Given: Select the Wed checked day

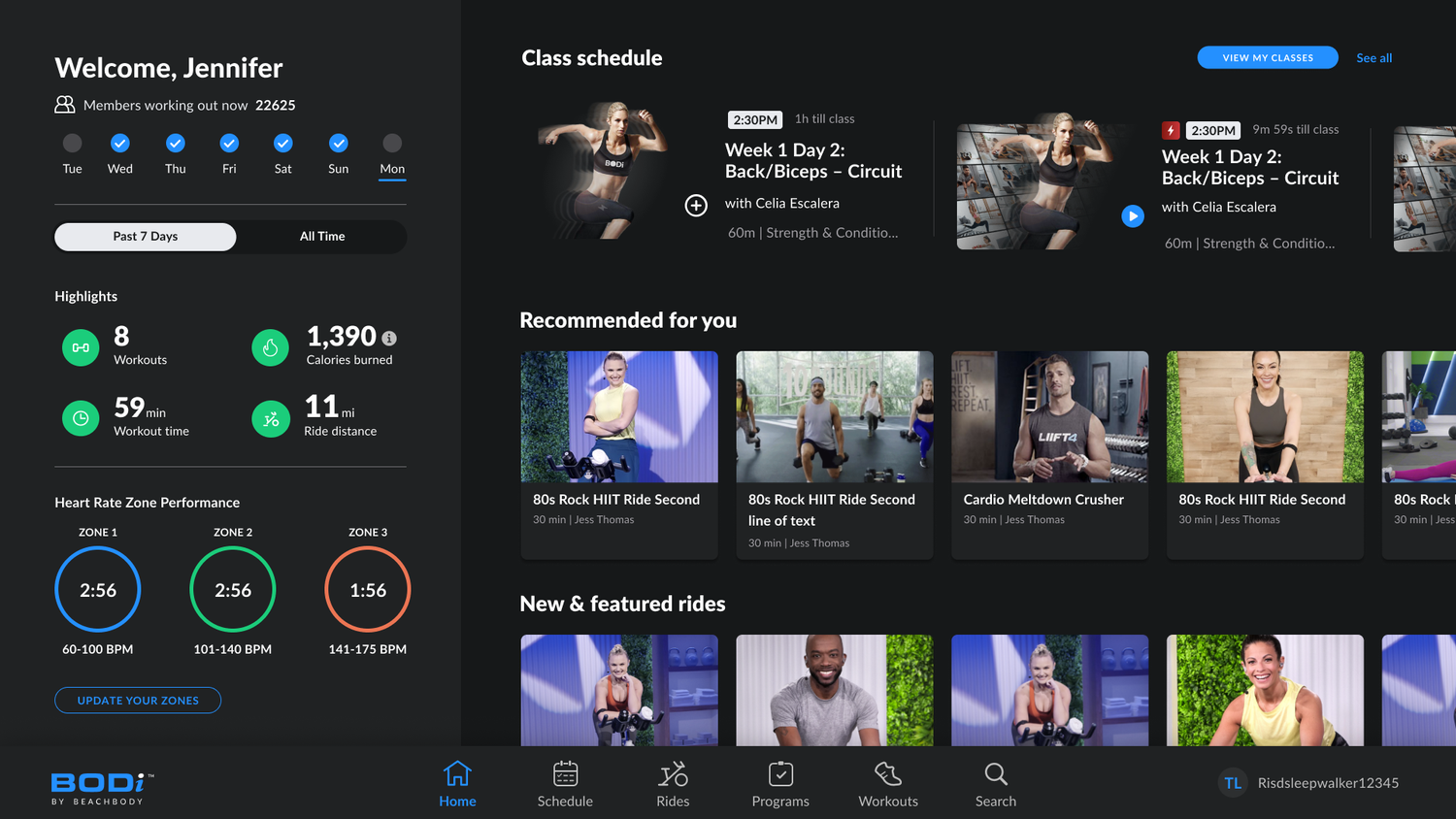Looking at the screenshot, I should pos(120,143).
